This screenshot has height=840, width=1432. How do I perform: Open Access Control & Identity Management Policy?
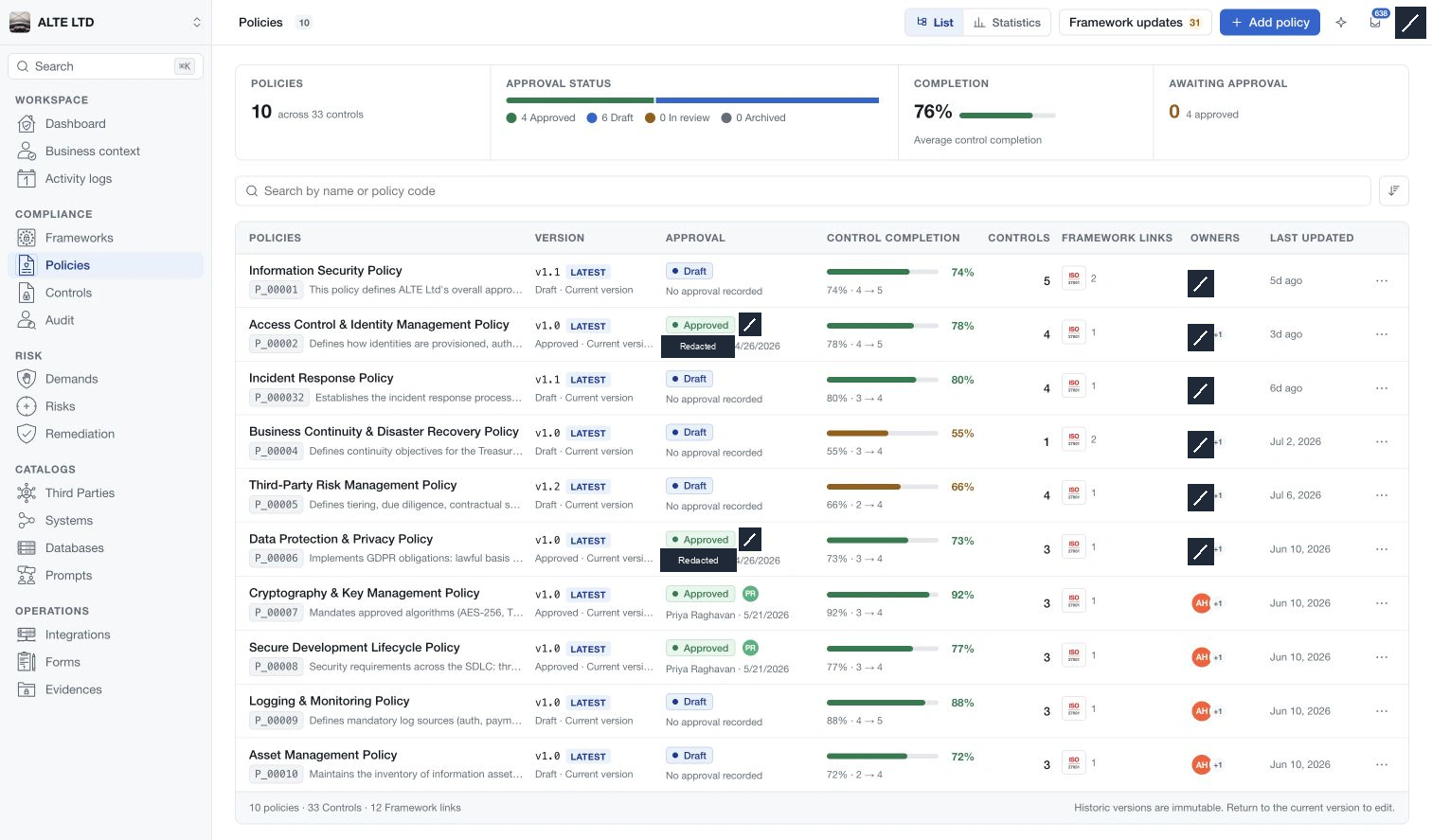tap(379, 324)
